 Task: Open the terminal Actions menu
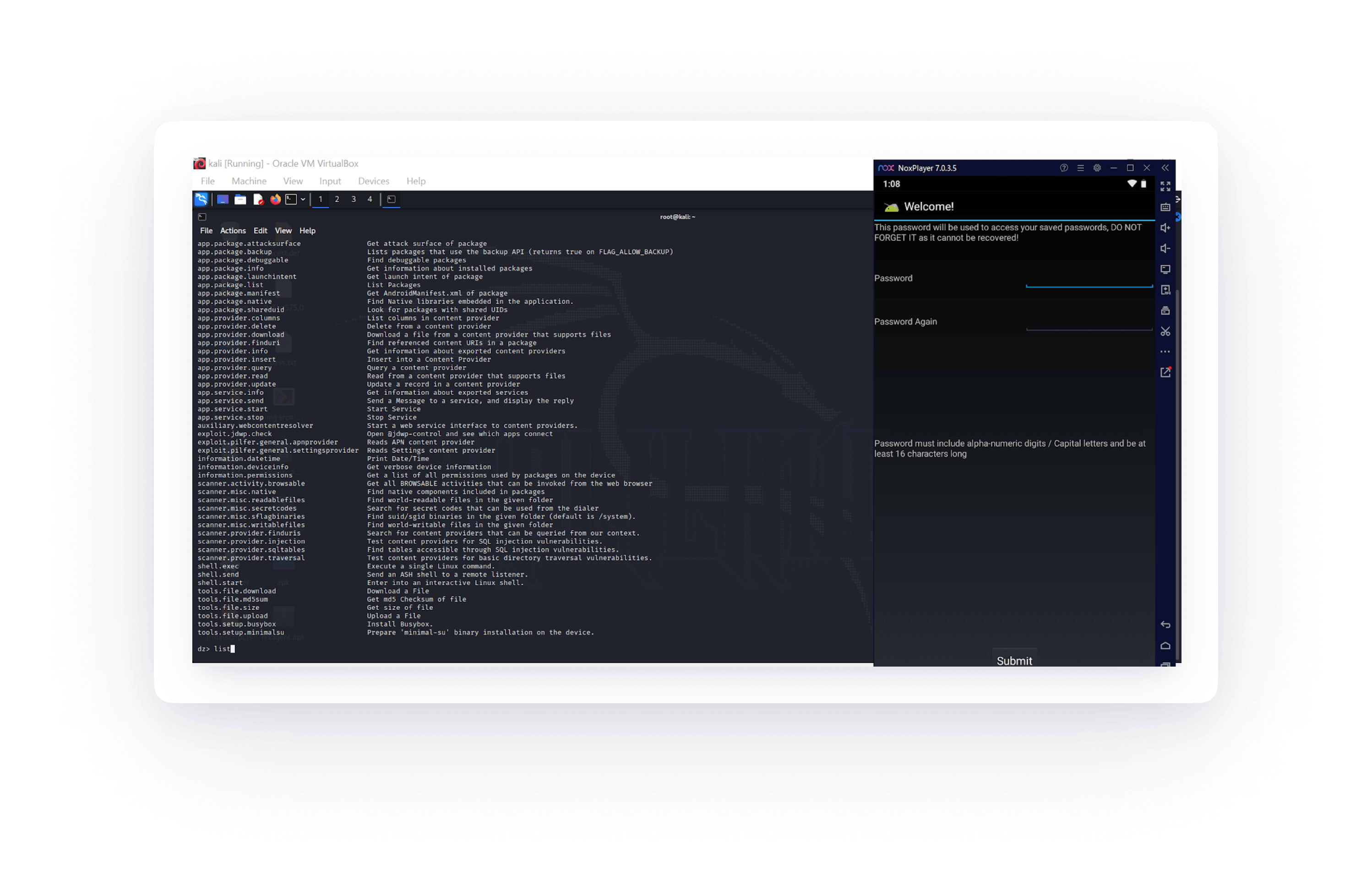coord(233,231)
